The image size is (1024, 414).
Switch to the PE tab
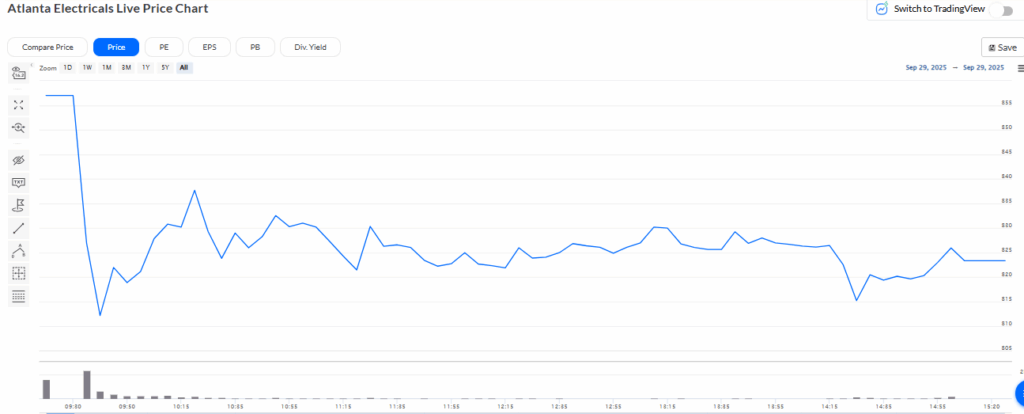[164, 46]
